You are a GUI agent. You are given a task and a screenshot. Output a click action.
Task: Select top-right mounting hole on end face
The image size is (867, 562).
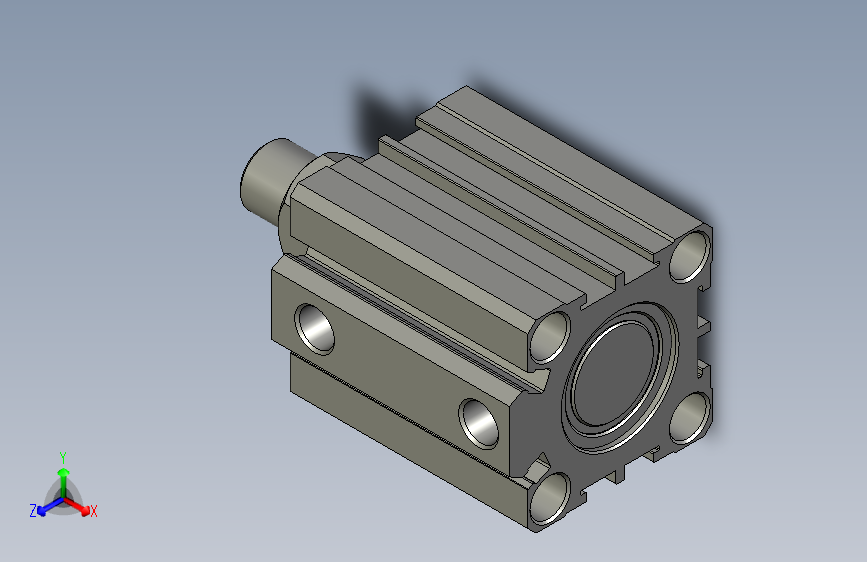690,257
